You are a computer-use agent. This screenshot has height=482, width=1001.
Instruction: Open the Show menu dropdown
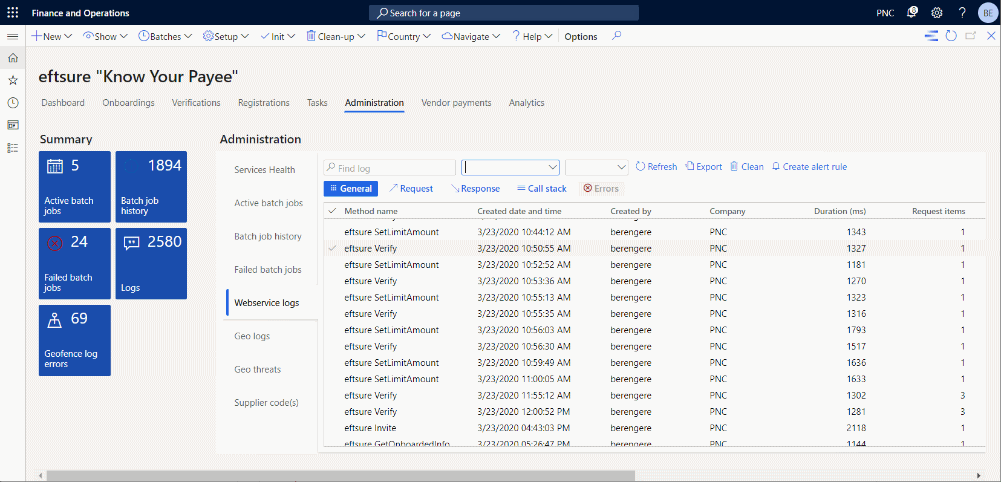coord(105,36)
